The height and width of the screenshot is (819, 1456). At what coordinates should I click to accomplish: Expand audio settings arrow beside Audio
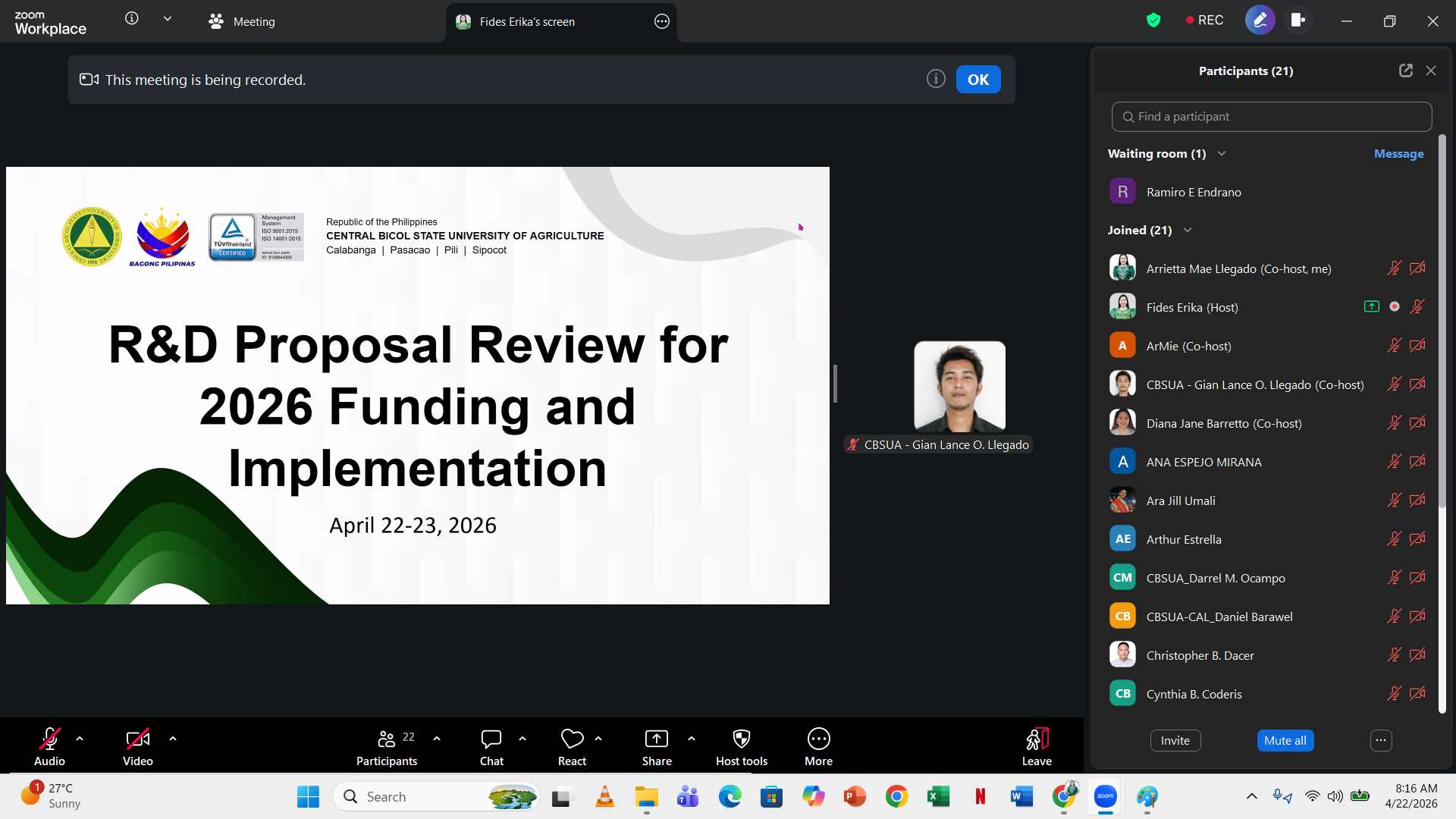click(80, 738)
